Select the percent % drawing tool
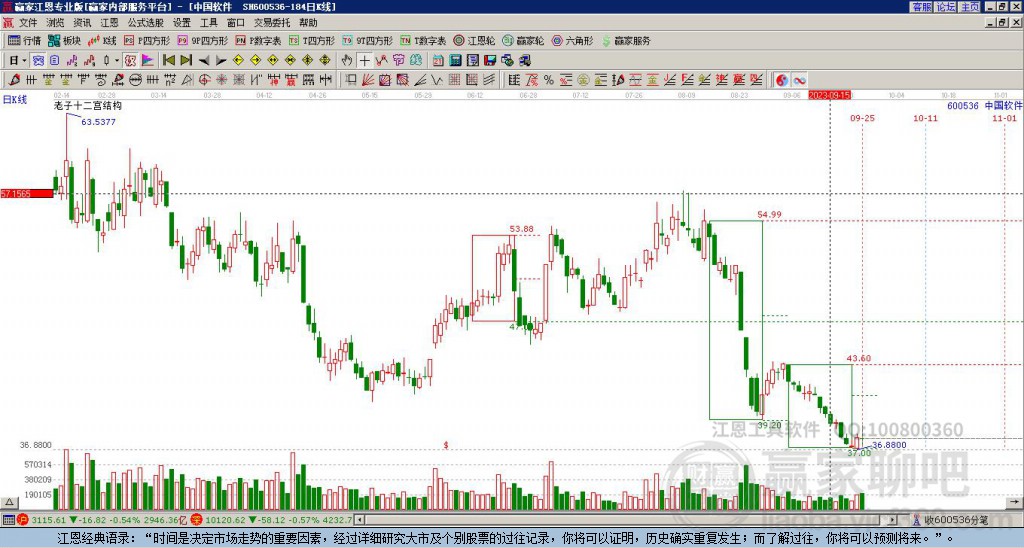 point(548,80)
